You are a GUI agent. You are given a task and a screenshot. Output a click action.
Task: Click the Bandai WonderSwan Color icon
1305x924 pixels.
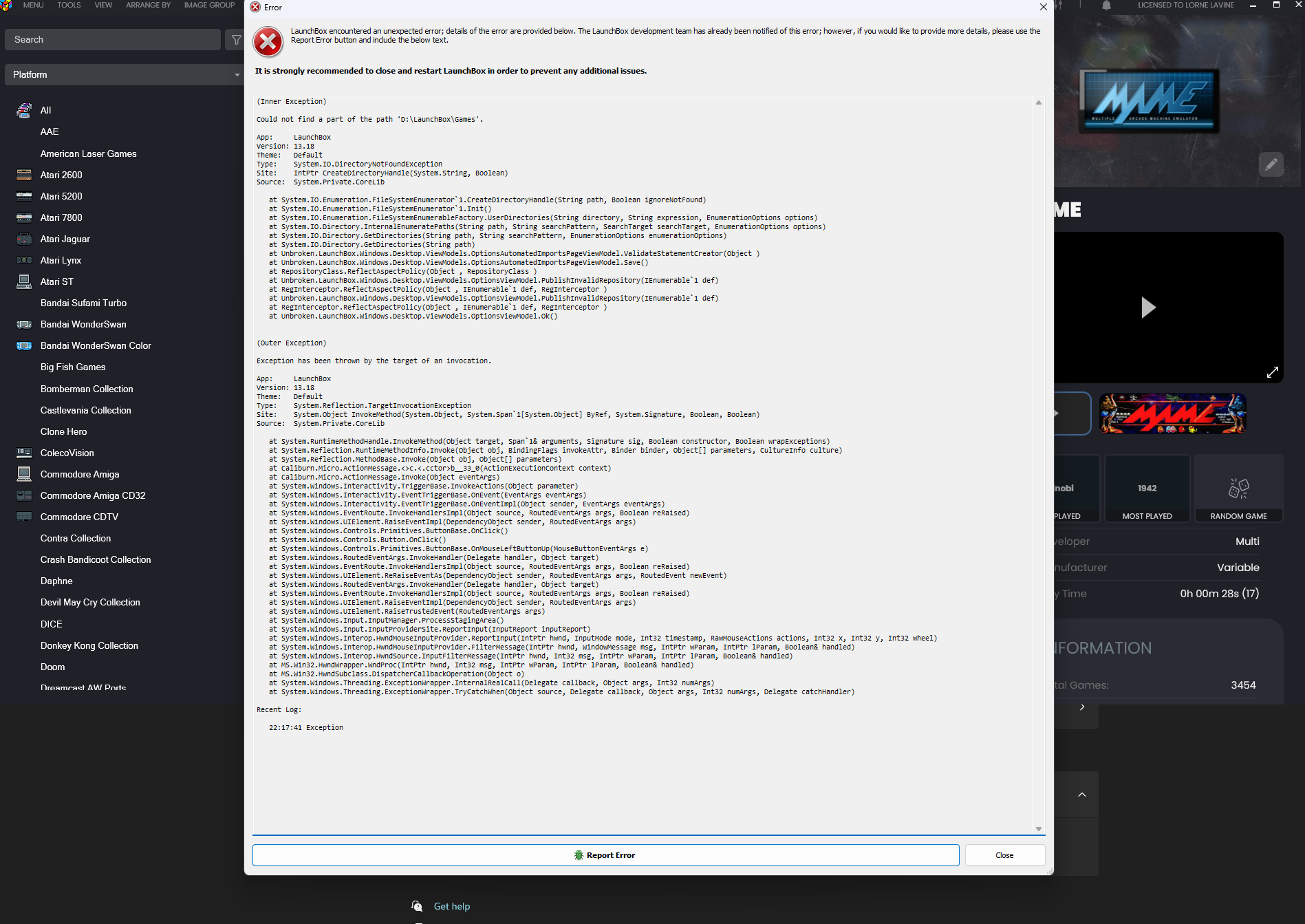click(x=24, y=345)
